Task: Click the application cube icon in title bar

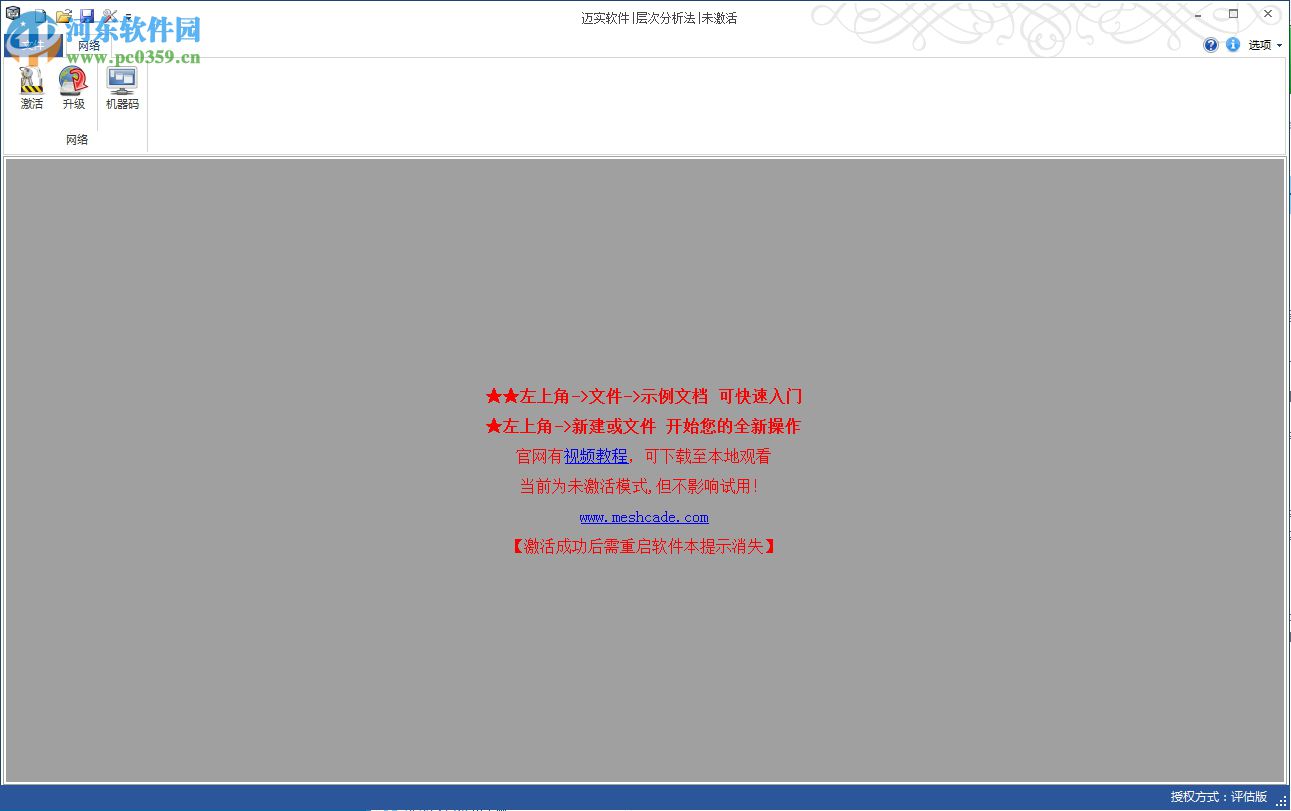Action: coord(13,14)
